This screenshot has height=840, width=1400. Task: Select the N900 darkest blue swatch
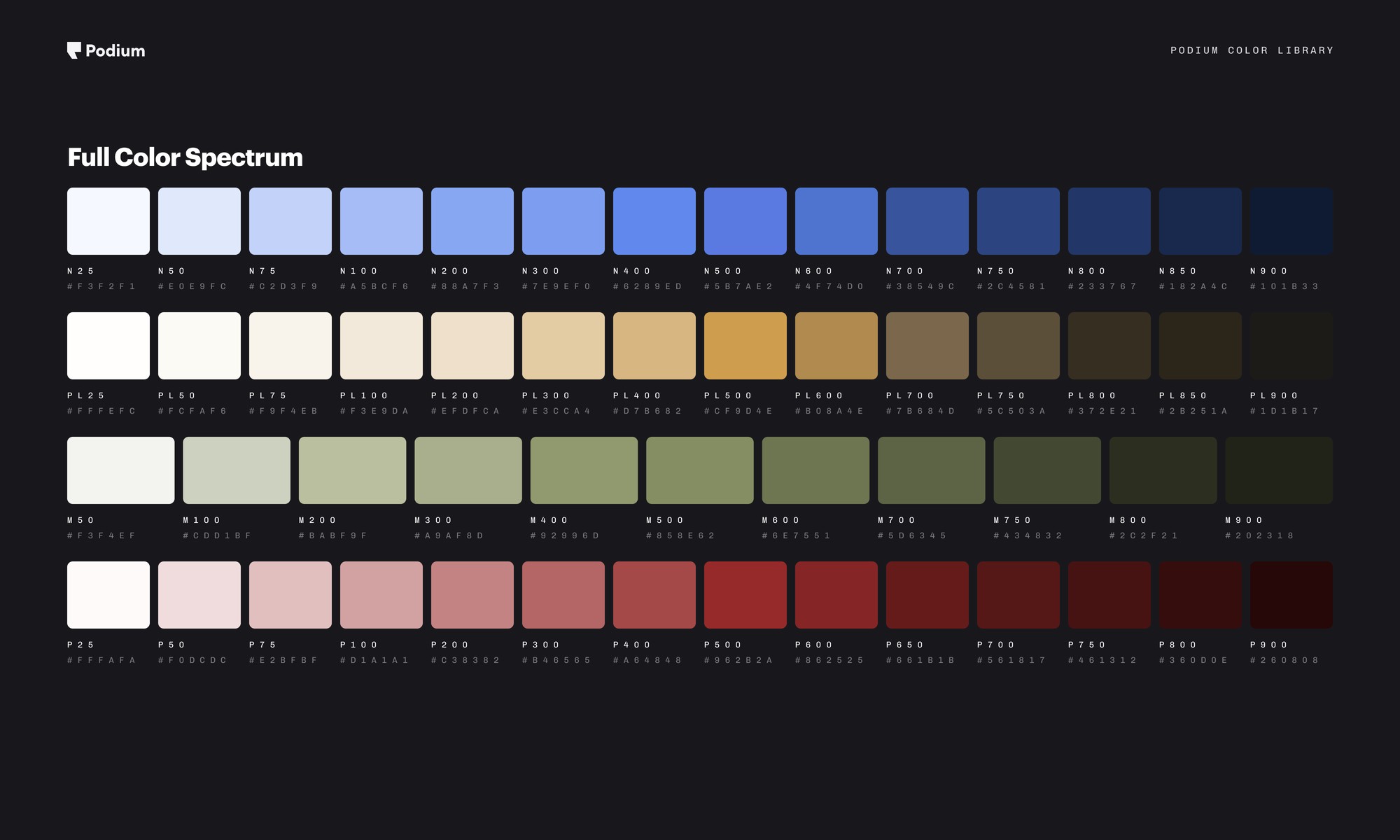[1291, 221]
